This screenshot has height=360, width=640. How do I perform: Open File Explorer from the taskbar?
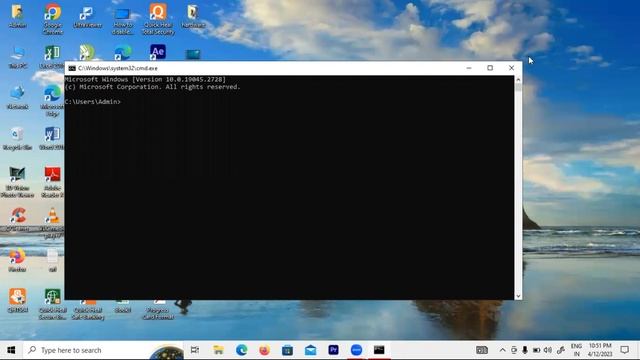click(218, 350)
